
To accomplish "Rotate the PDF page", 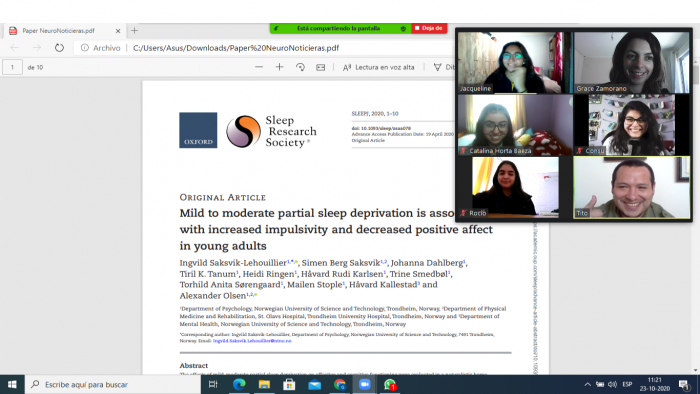I will [300, 67].
